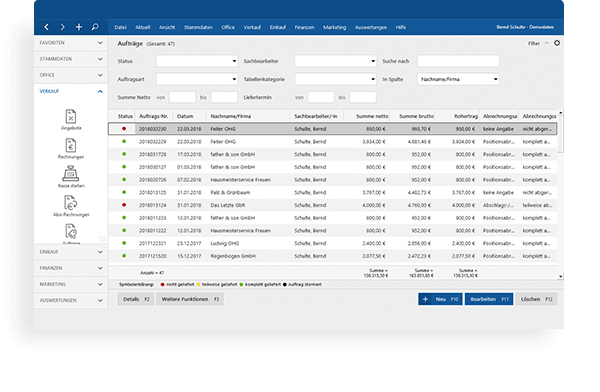600x392 pixels.
Task: Select the 'Regenbogen GmbH' row
Action: (333, 256)
